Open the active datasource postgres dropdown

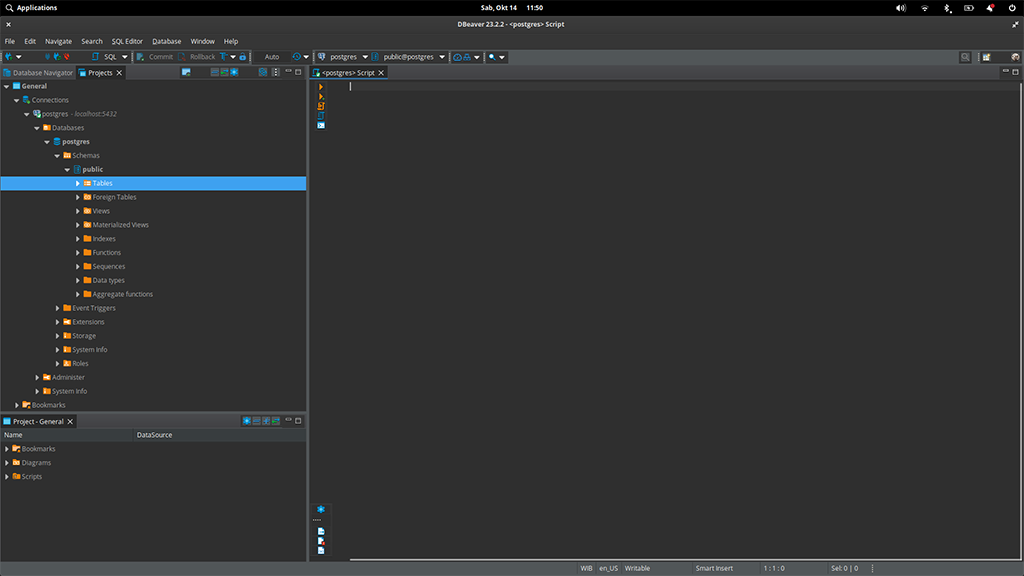point(343,57)
